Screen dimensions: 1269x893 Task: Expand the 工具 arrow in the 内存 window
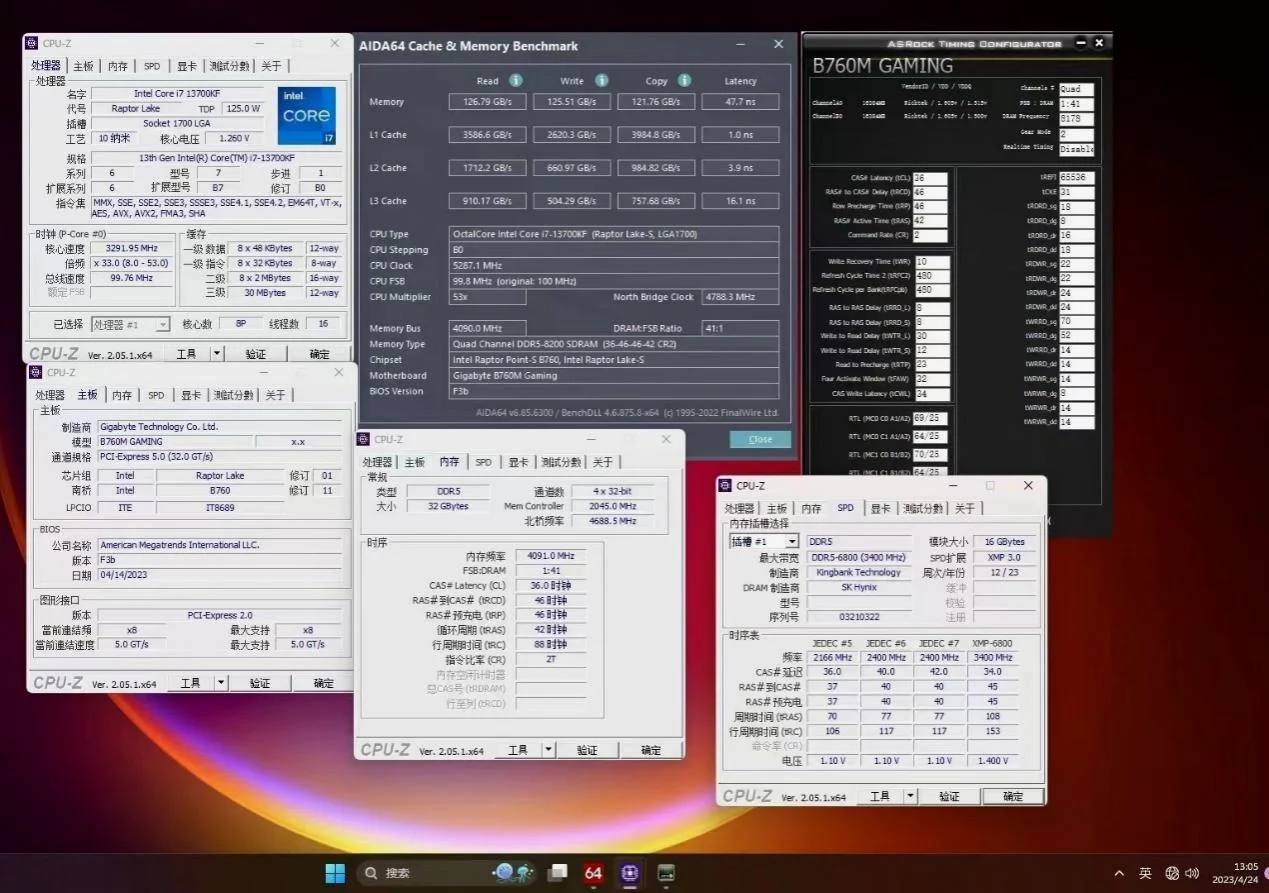coord(548,750)
